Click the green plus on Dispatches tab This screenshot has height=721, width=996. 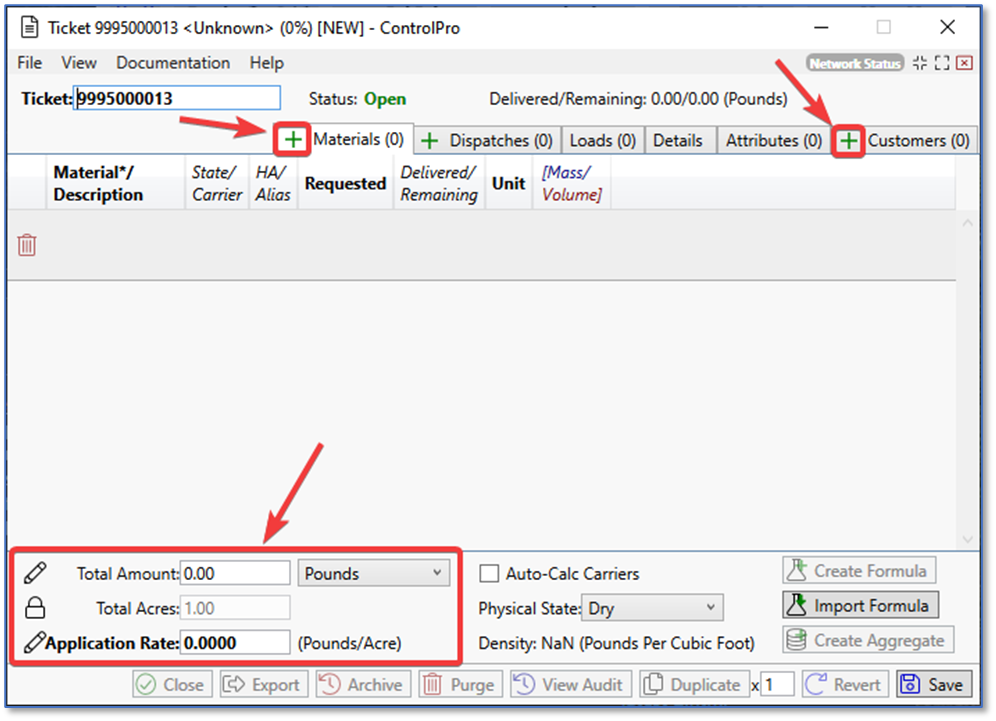point(429,141)
